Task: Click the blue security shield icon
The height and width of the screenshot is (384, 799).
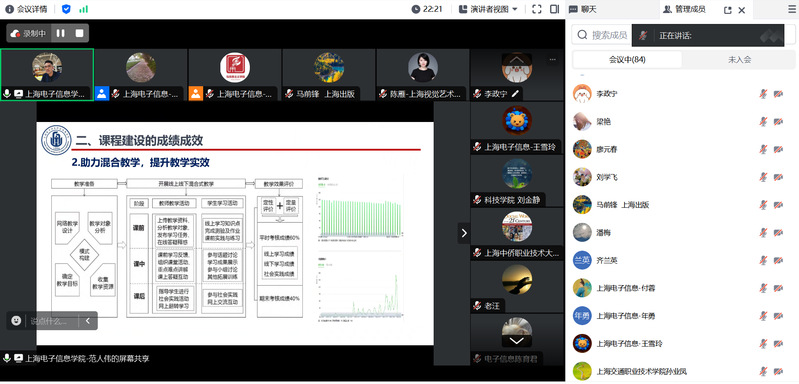Action: click(x=66, y=9)
